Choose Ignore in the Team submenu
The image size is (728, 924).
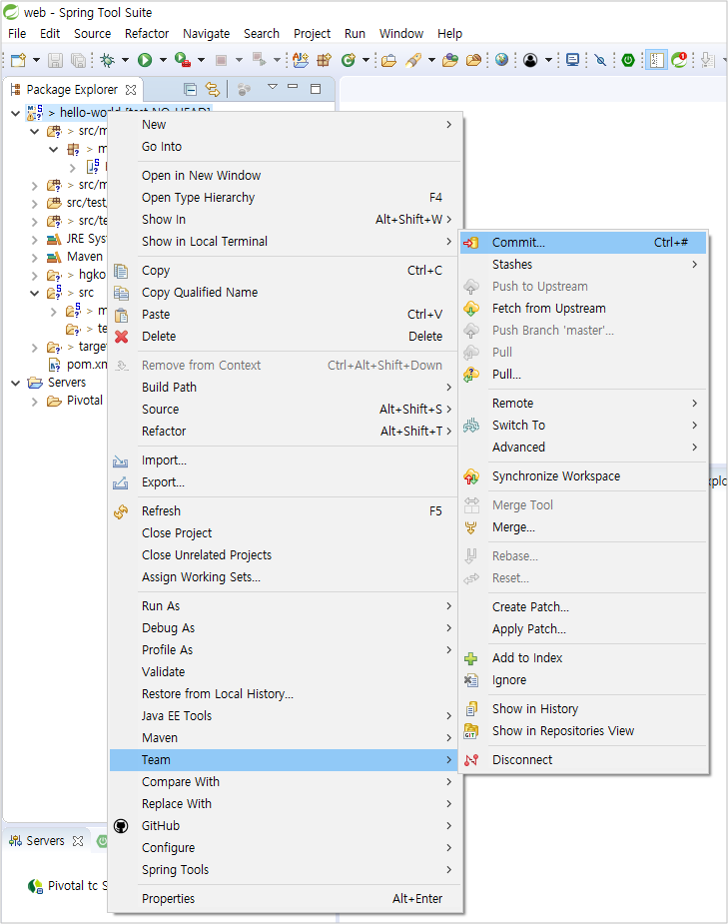[583, 680]
